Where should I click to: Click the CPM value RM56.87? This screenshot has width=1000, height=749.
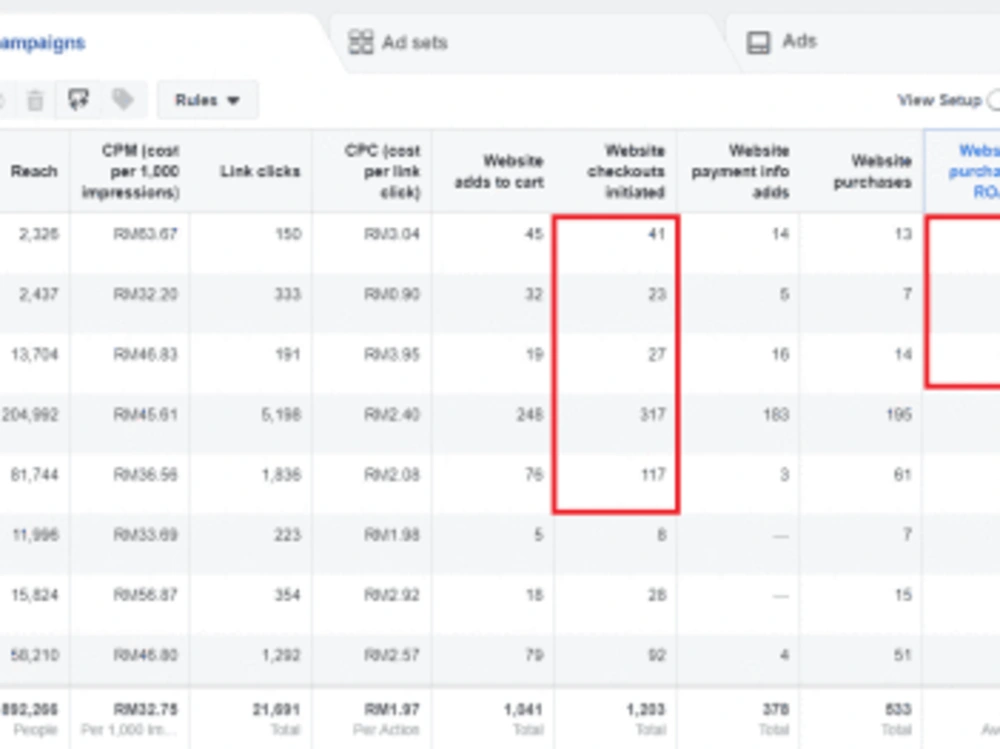coord(145,595)
